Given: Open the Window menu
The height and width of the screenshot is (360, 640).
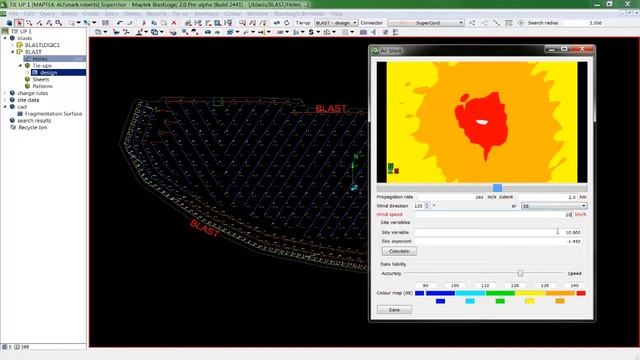Looking at the screenshot, I should [x=258, y=14].
